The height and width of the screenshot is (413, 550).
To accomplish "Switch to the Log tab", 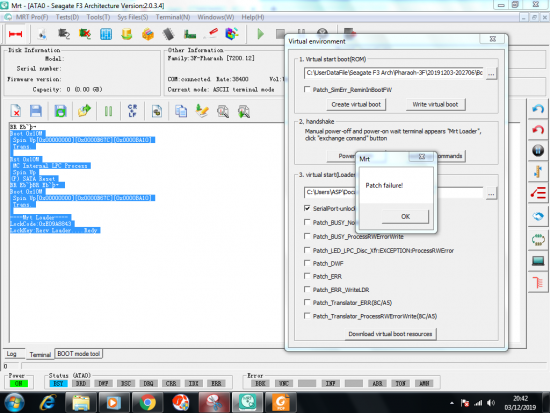I will [12, 354].
